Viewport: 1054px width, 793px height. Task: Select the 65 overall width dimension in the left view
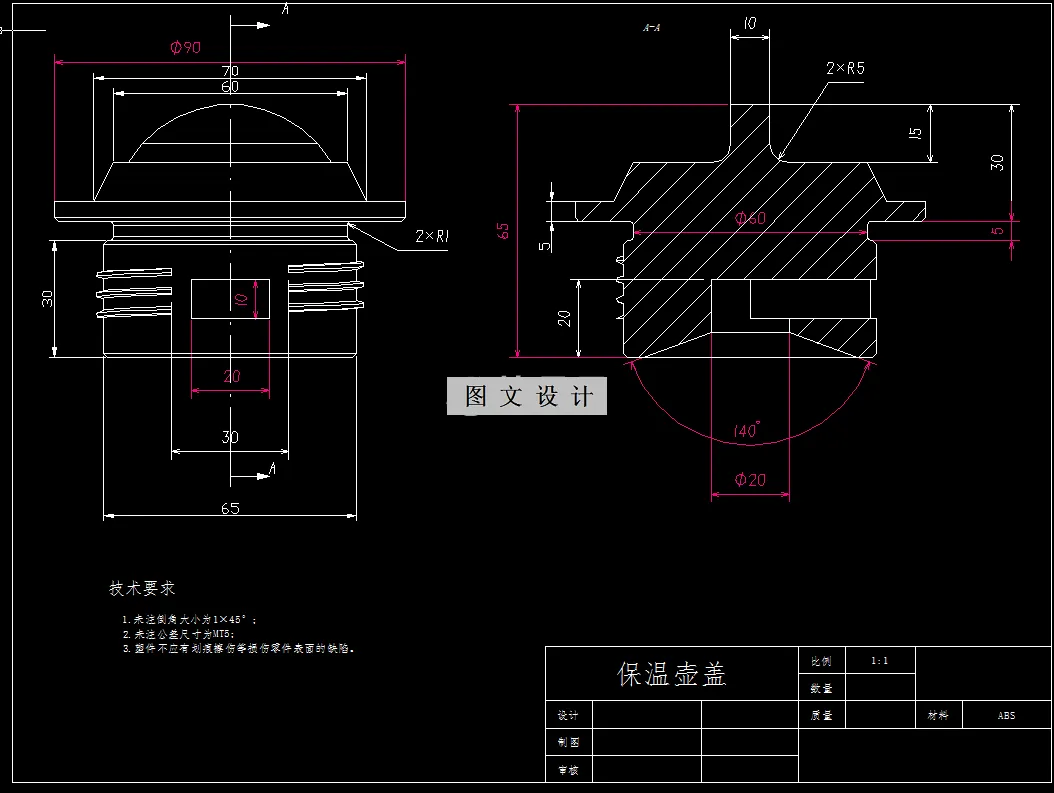tap(230, 508)
